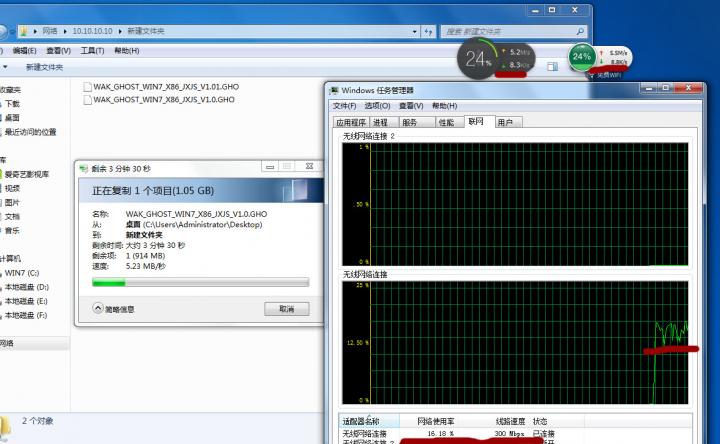Open Task Manager's 选项(O) menu
Viewport: 720px width, 444px height.
[x=377, y=106]
